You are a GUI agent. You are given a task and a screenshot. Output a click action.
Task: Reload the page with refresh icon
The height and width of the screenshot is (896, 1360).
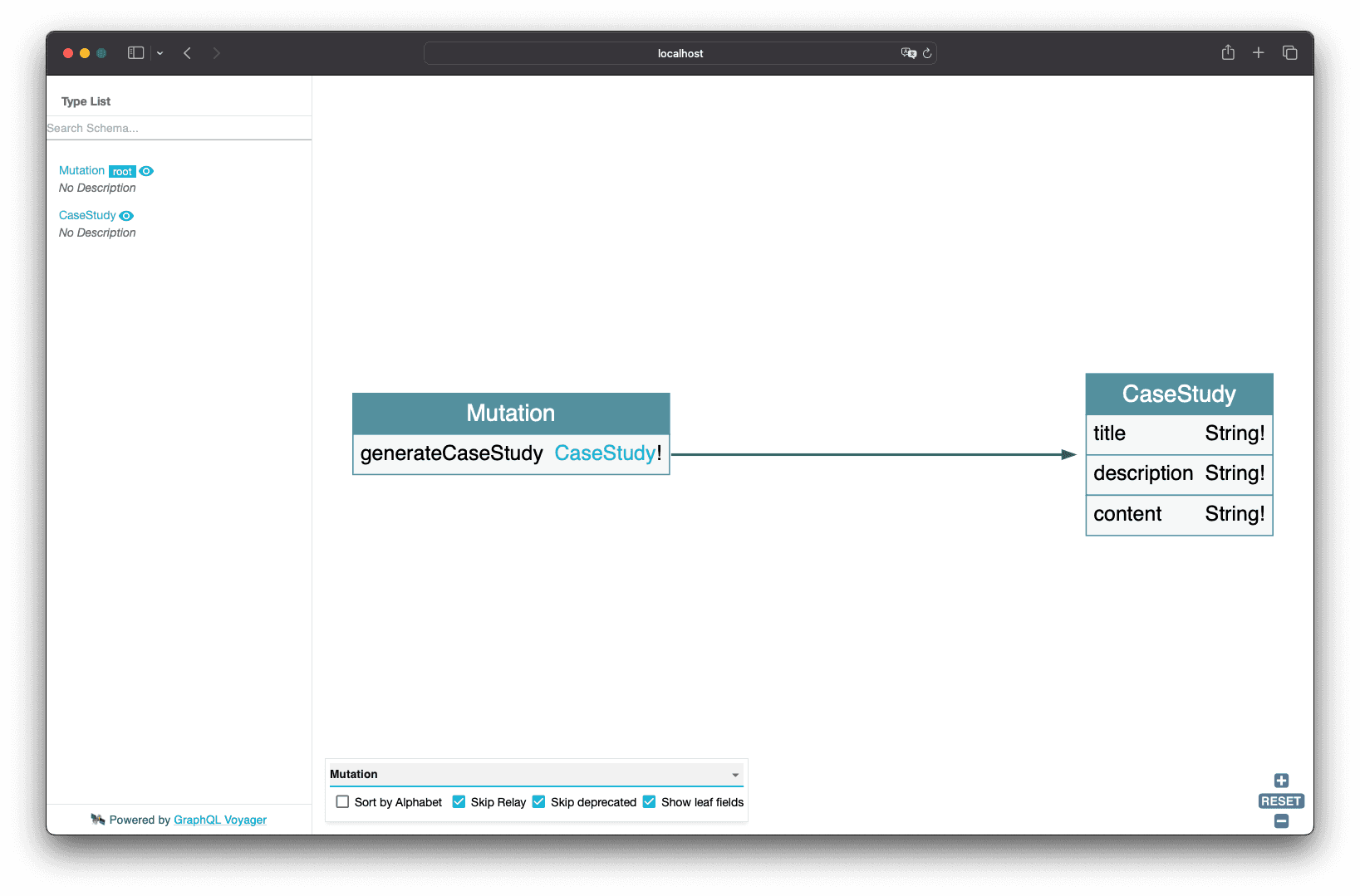pos(927,53)
